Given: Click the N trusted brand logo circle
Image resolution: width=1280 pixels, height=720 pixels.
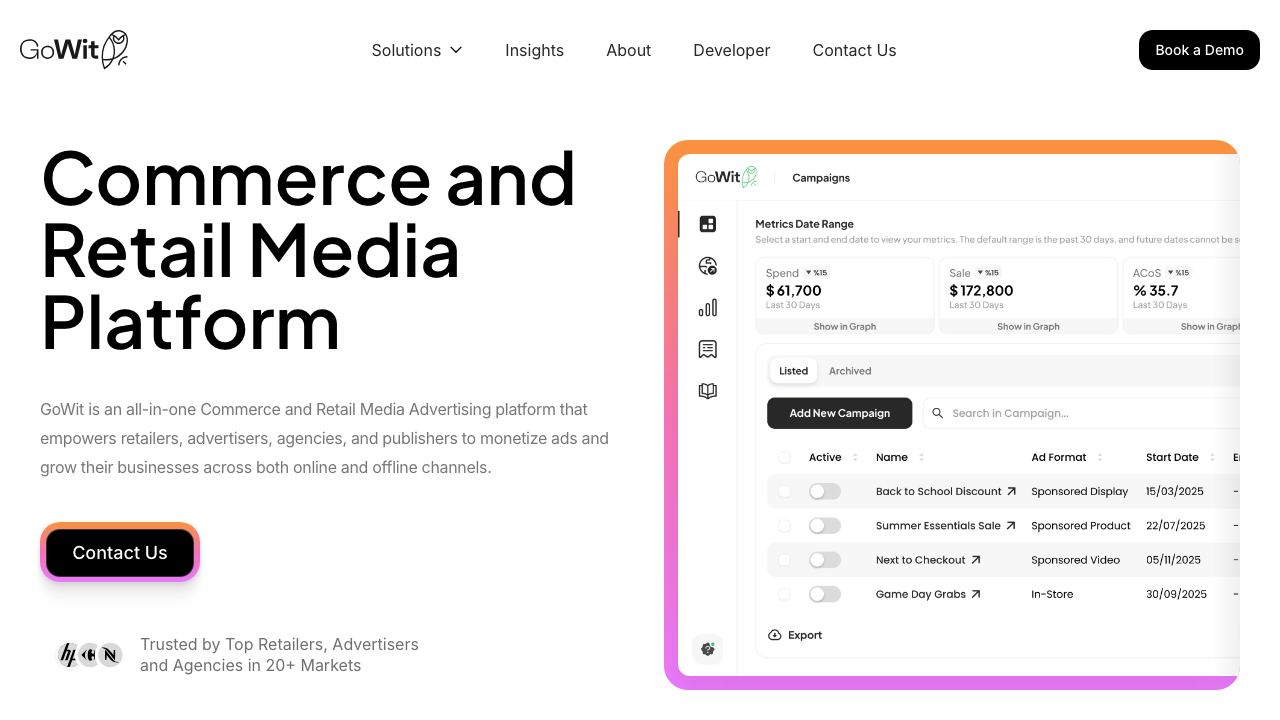Looking at the screenshot, I should (110, 655).
